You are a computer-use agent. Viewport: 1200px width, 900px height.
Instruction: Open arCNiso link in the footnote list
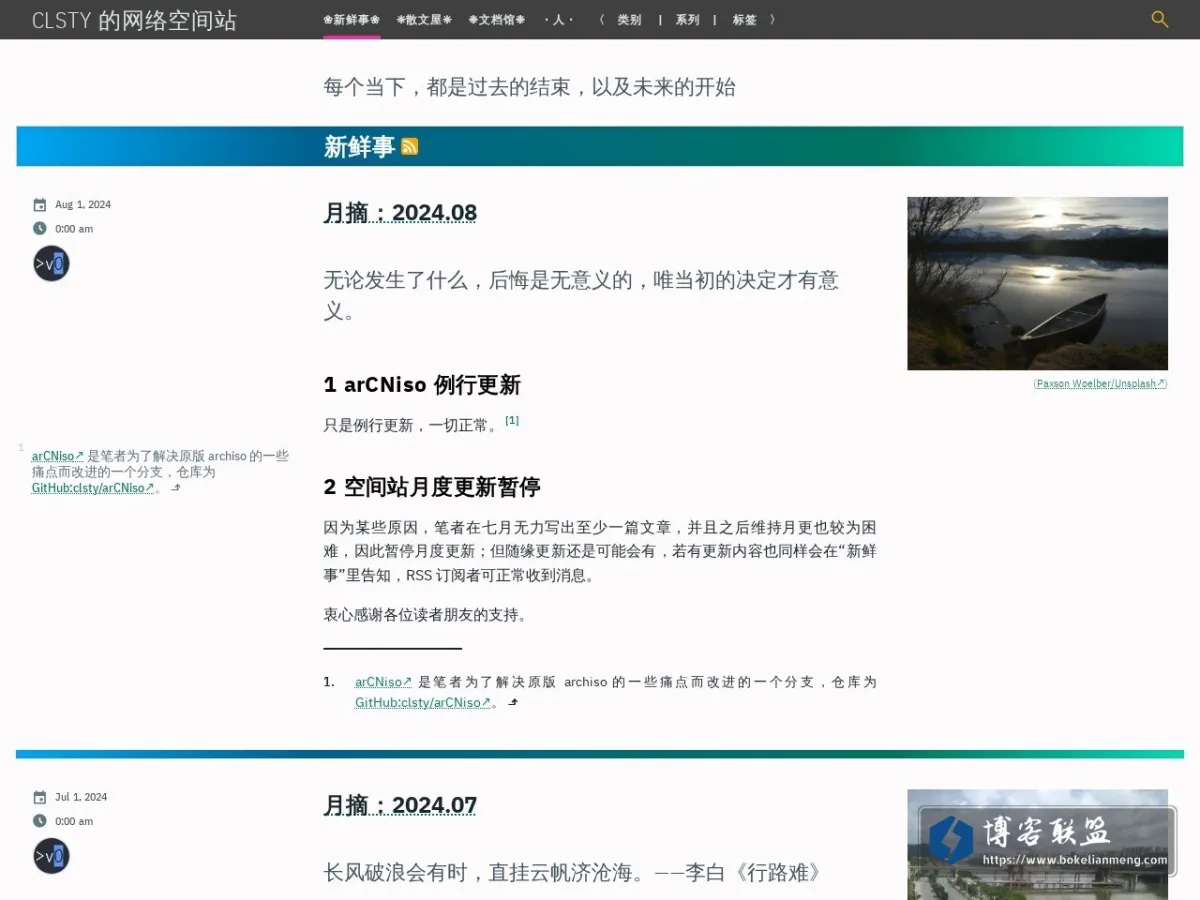pyautogui.click(x=384, y=682)
